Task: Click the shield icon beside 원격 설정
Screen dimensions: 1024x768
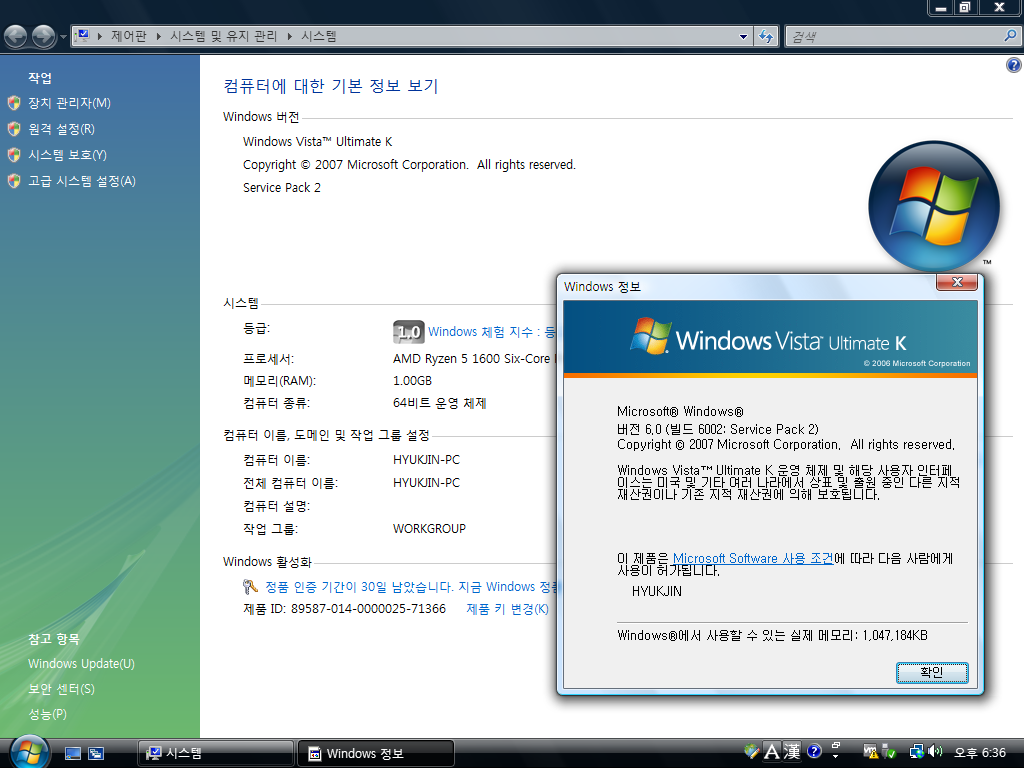Action: coord(14,129)
